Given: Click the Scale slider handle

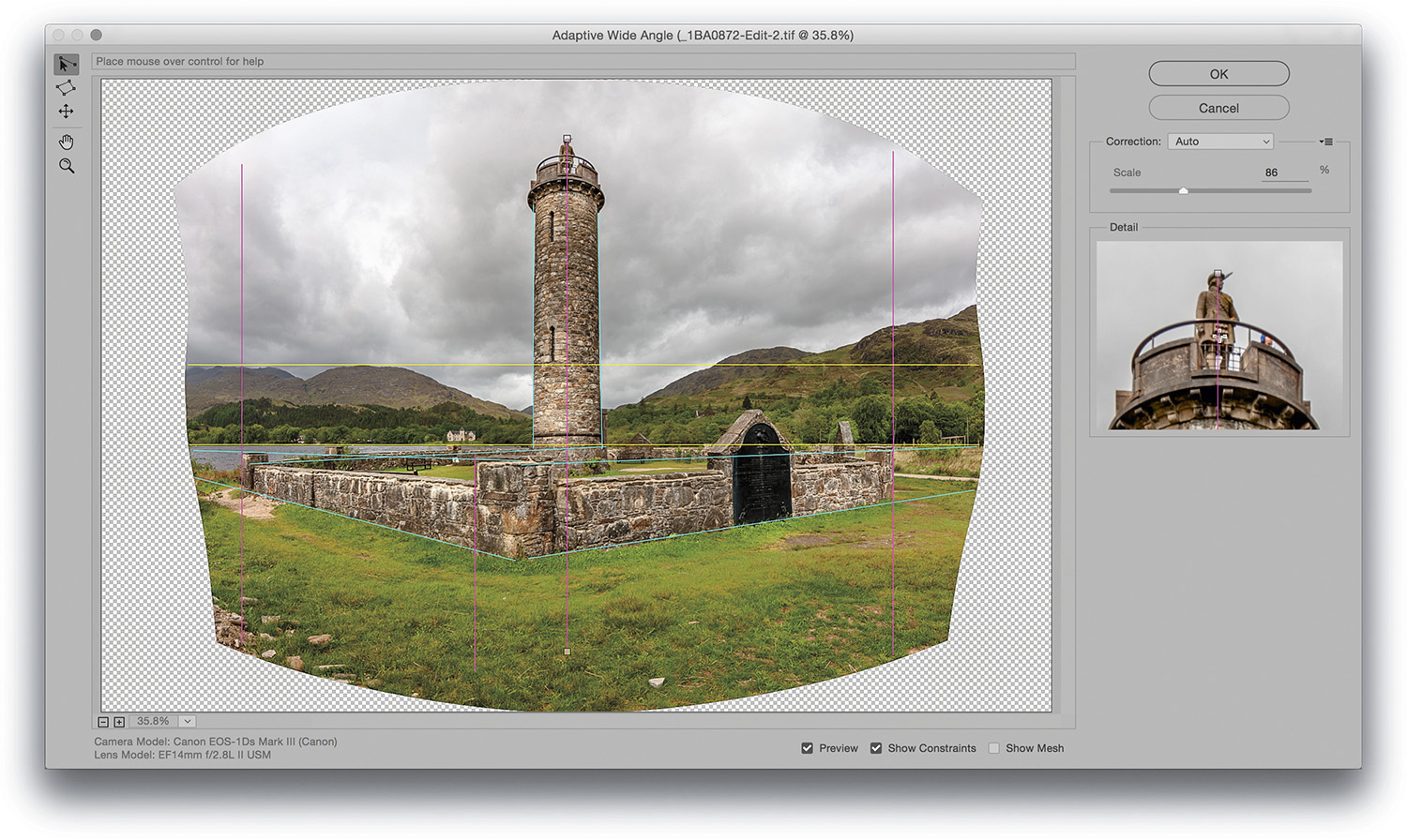Looking at the screenshot, I should point(1184,190).
